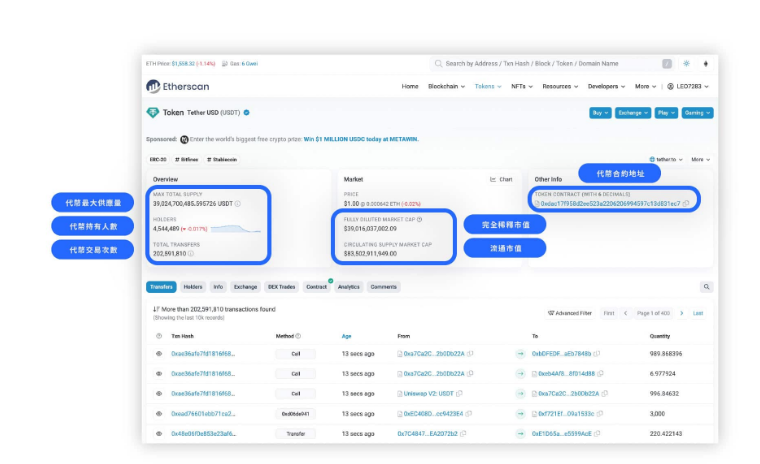Click the table search magnifier icon

click(x=706, y=287)
